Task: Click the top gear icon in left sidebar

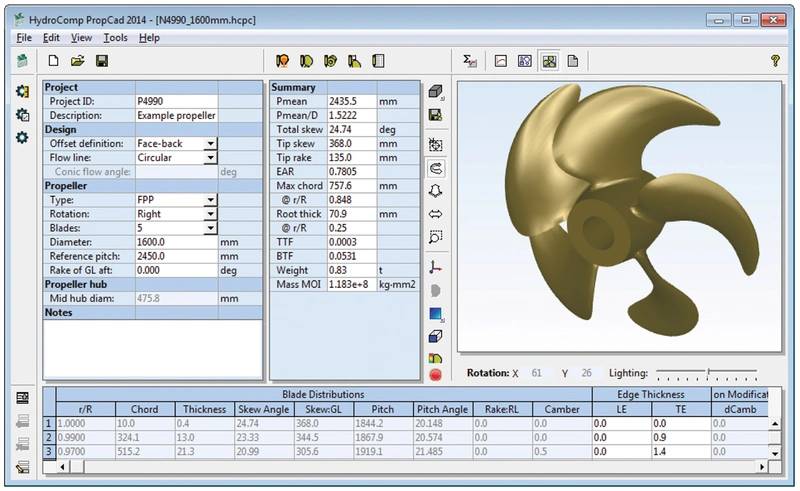Action: [22, 91]
